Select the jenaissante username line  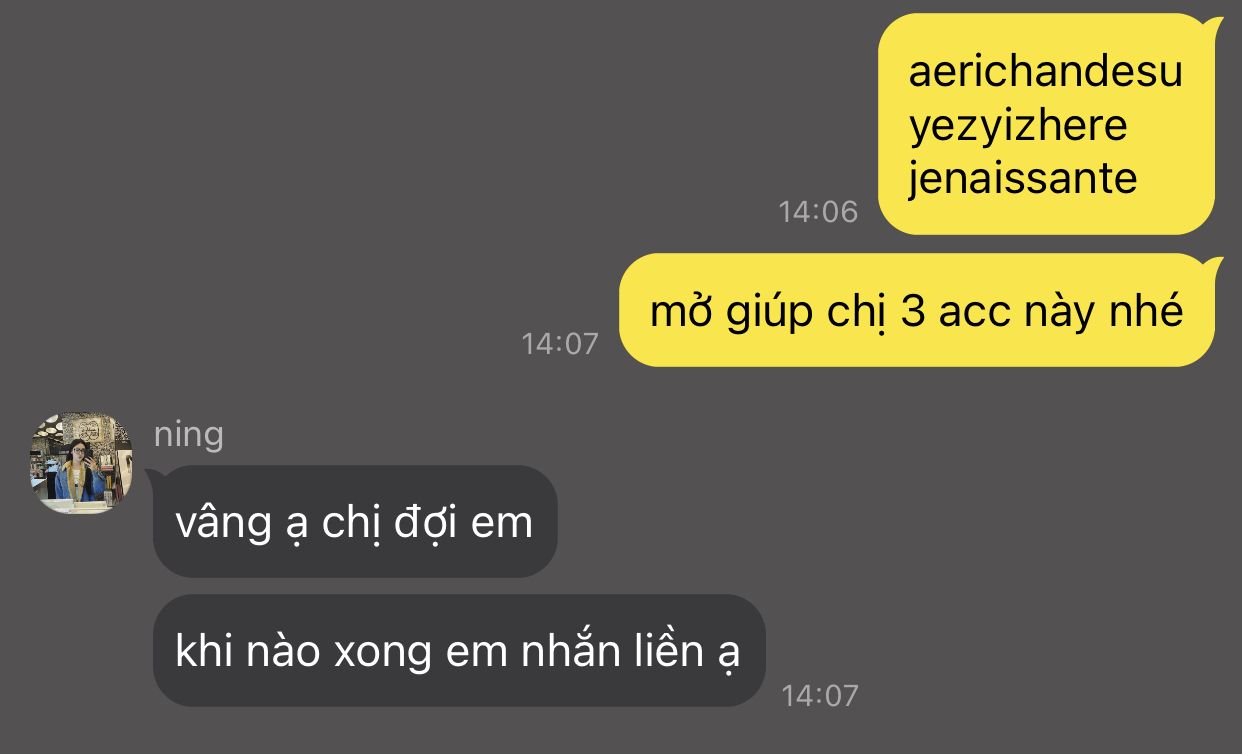click(1022, 178)
